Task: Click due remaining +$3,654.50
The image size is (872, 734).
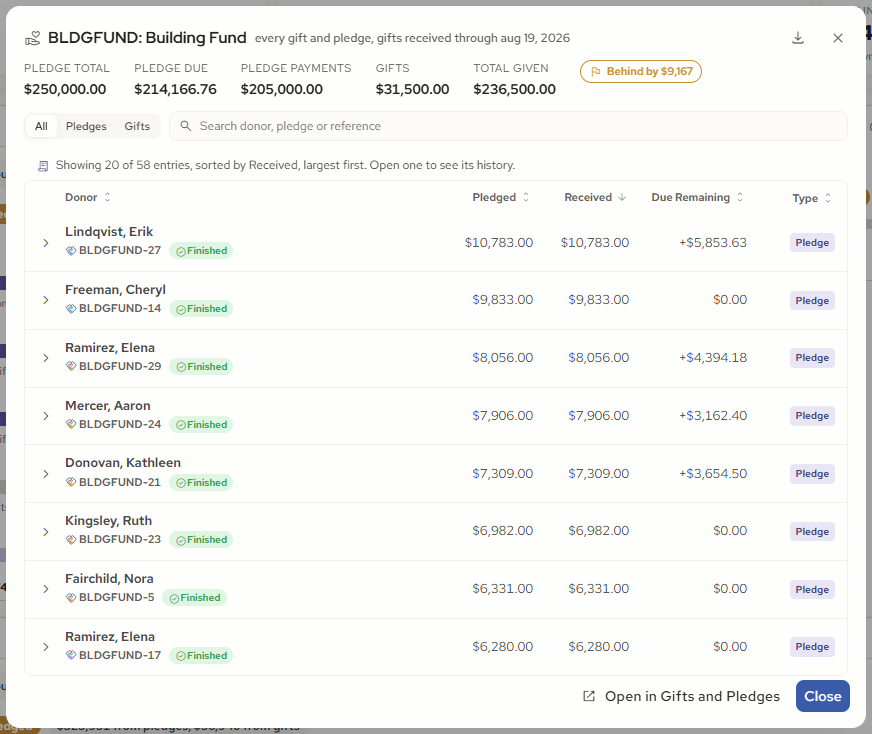Action: 712,473
